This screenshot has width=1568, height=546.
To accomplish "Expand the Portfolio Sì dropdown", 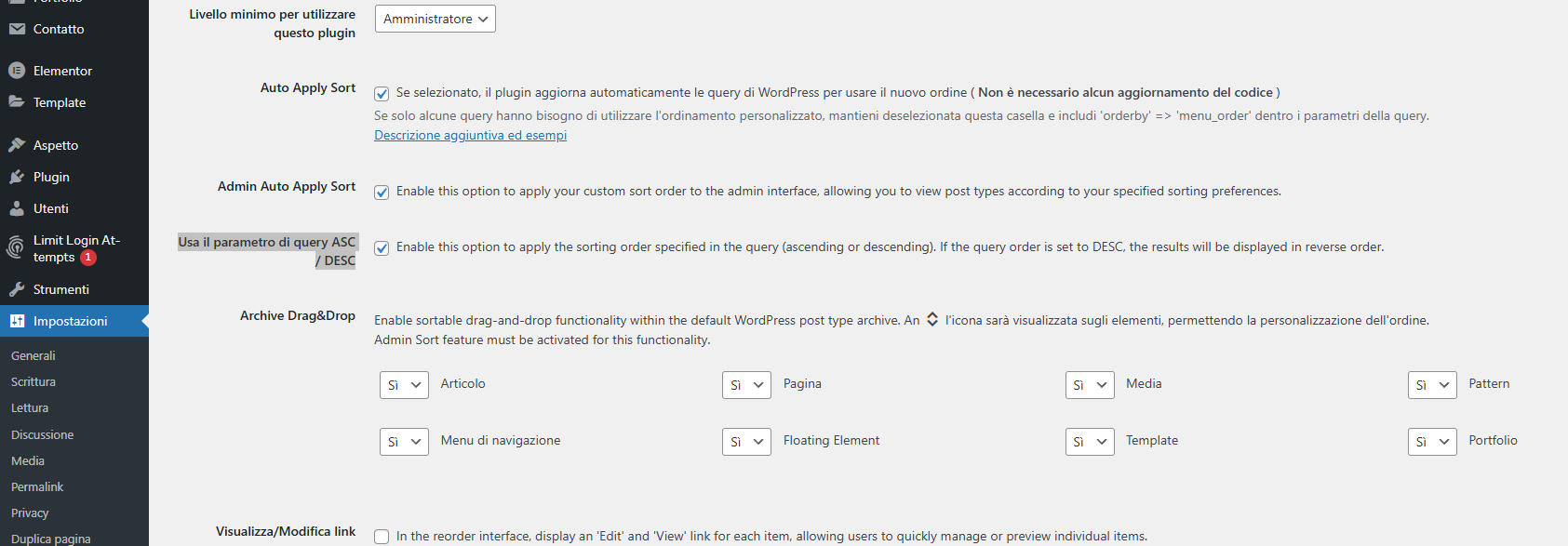I will (1432, 442).
